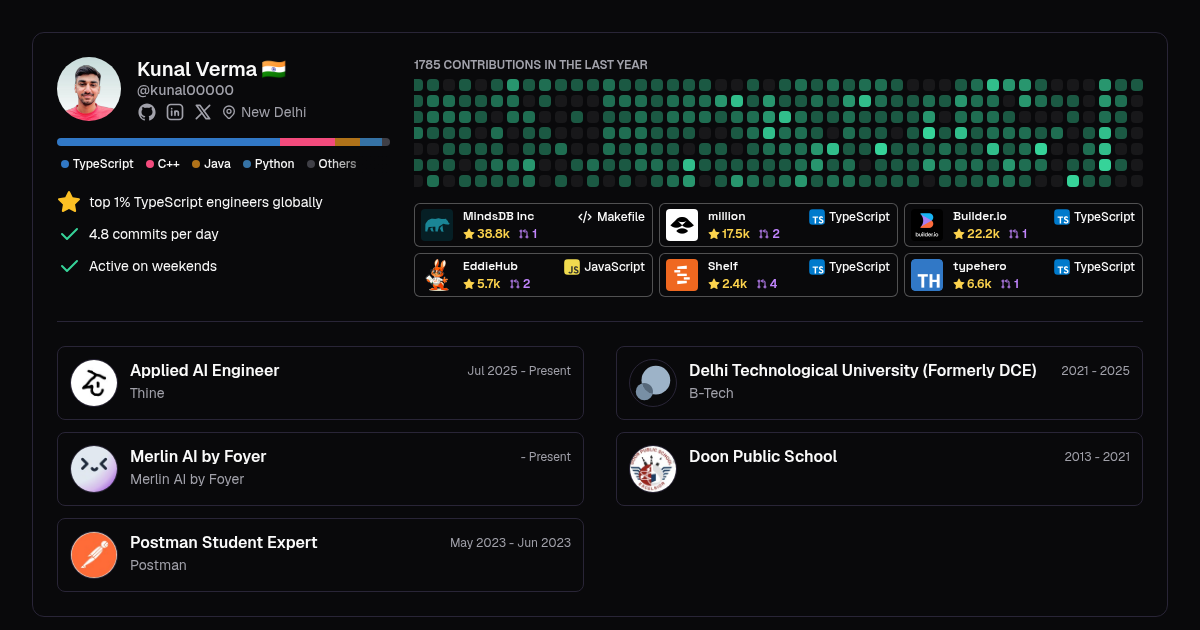The image size is (1200, 630).
Task: Click the million repository logo
Action: (682, 225)
